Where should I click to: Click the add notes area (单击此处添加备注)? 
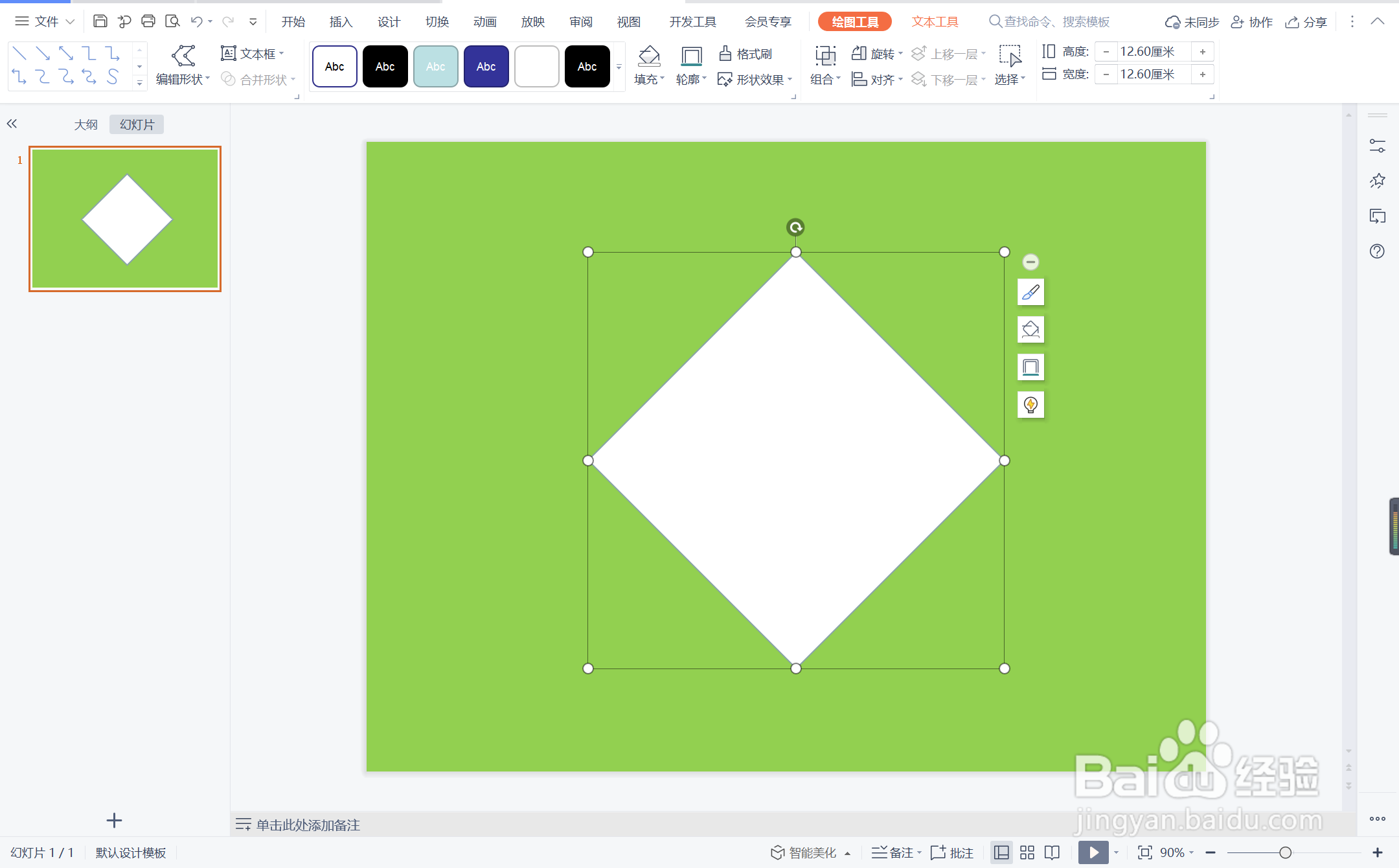(308, 825)
